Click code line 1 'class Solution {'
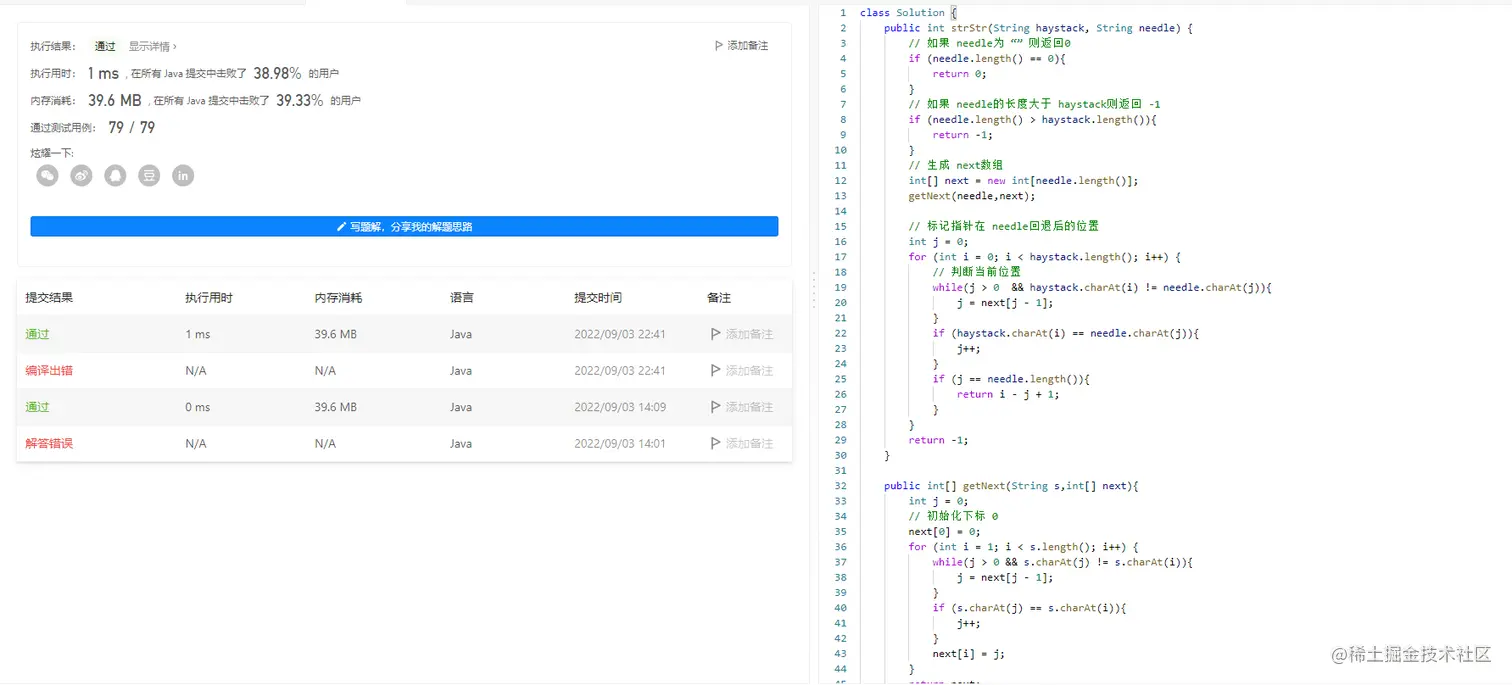 (x=908, y=13)
